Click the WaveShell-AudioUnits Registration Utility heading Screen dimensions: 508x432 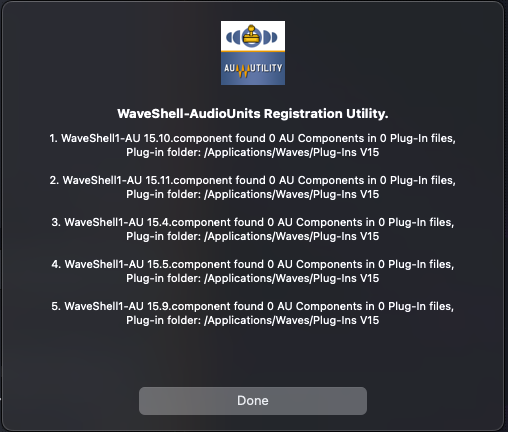pos(253,114)
